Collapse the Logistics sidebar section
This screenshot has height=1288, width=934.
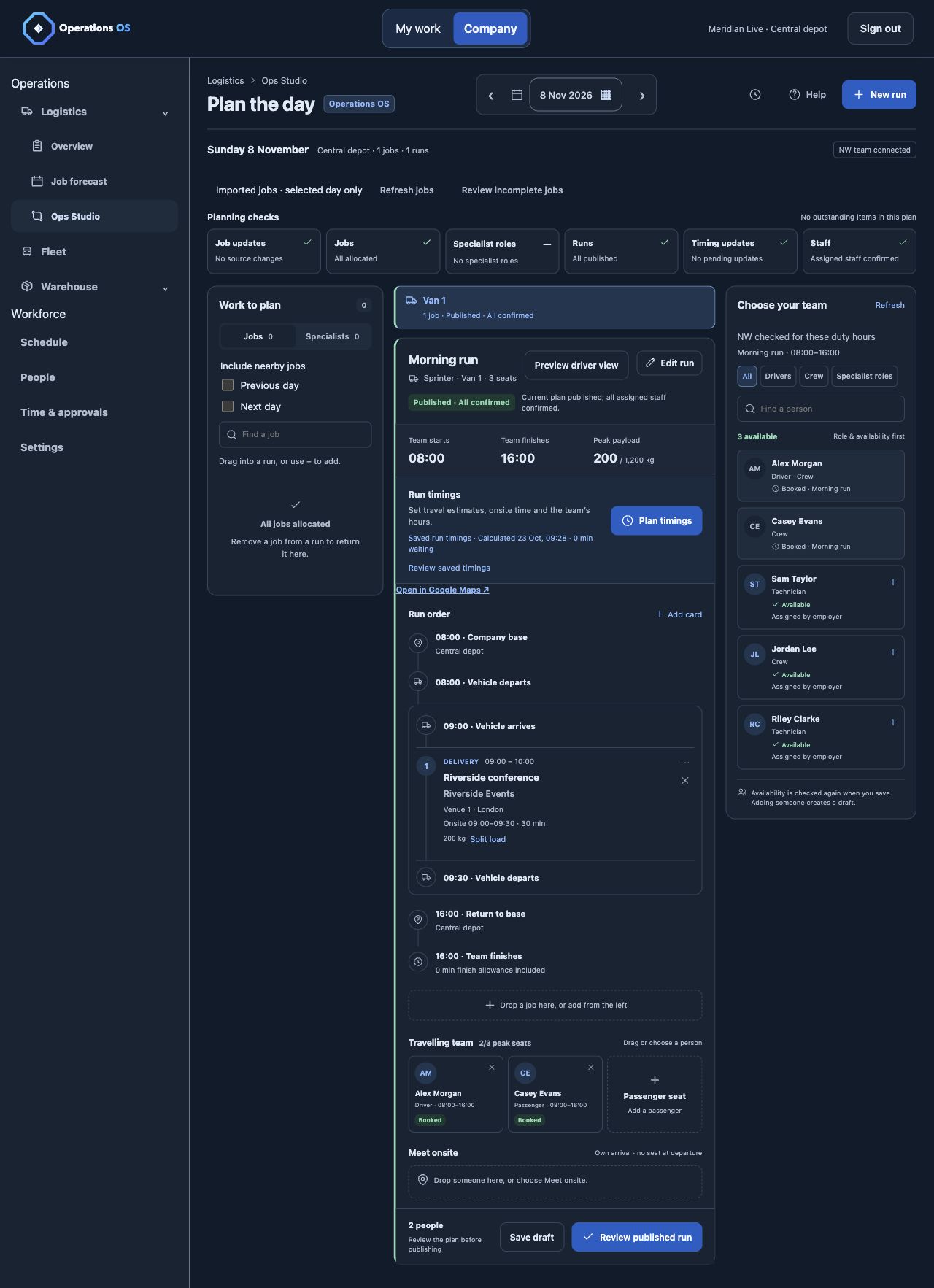point(166,112)
